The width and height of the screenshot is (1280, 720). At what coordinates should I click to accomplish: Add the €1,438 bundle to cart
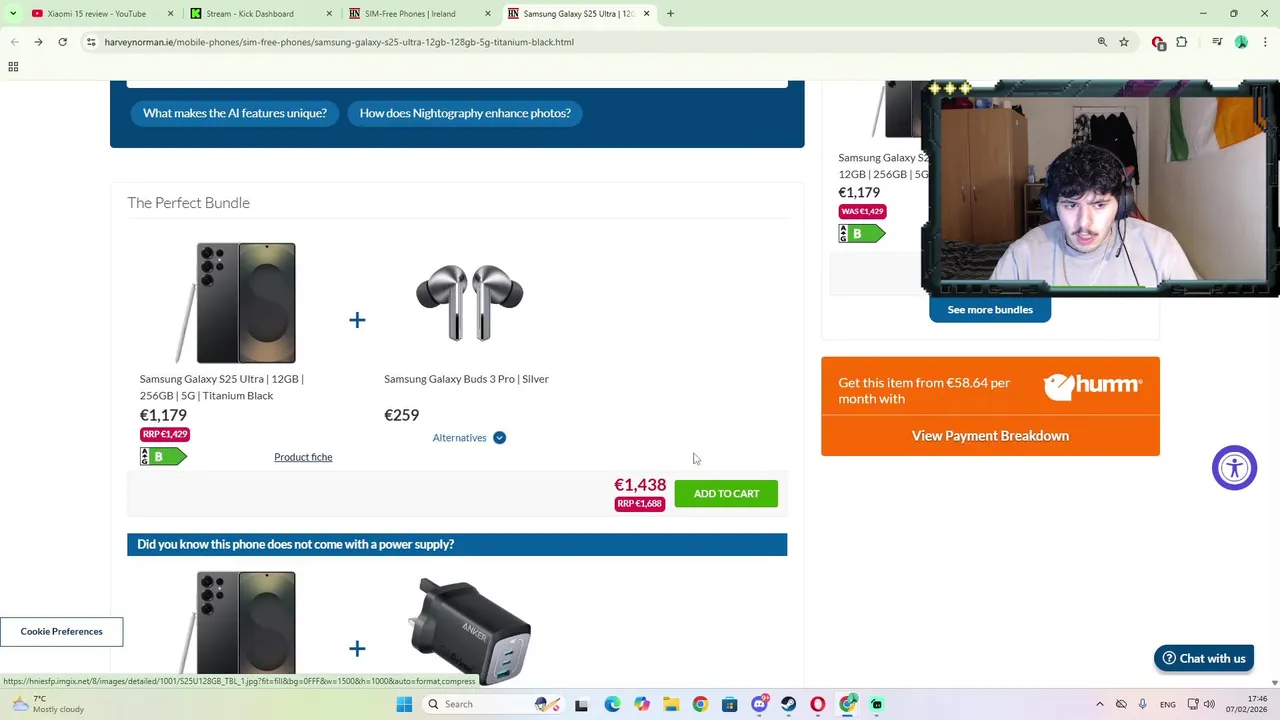(726, 494)
